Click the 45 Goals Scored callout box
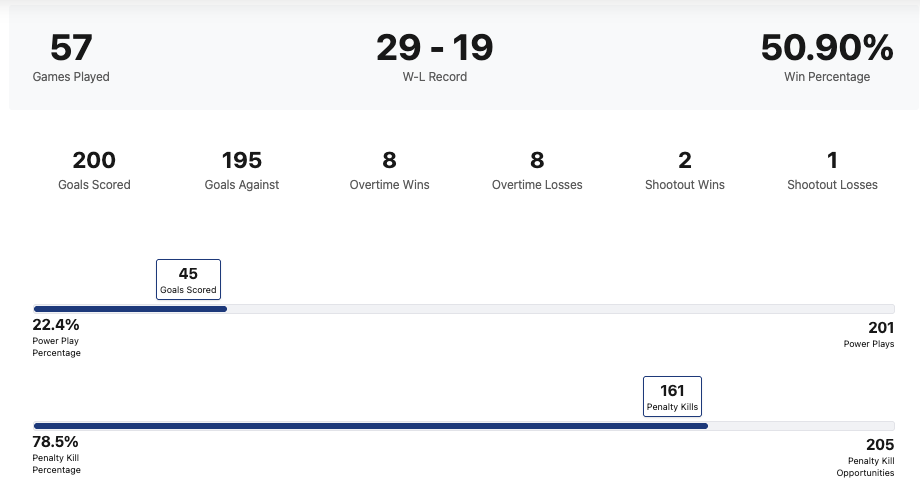Viewport: 920px width, 491px height. [x=188, y=279]
